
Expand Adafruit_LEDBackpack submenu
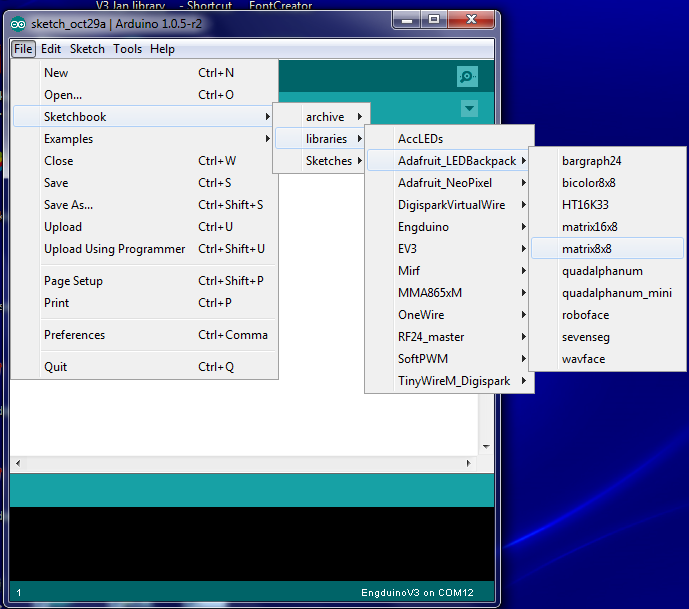(450, 161)
